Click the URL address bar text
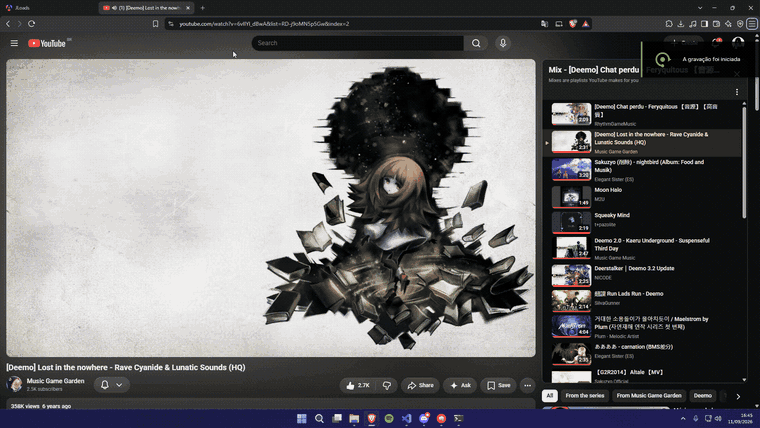 tap(264, 23)
